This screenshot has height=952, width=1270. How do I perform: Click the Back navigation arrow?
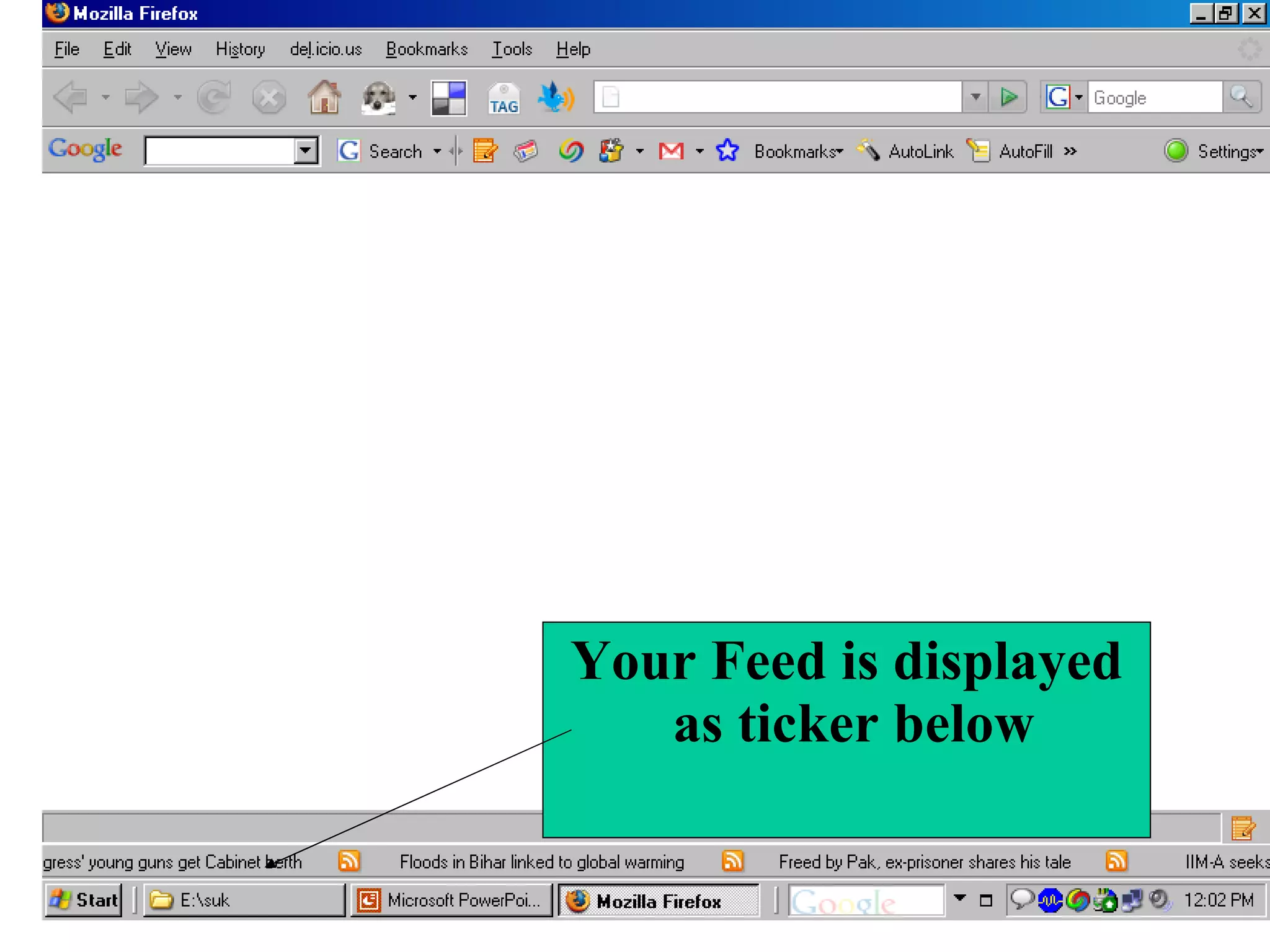tap(70, 97)
